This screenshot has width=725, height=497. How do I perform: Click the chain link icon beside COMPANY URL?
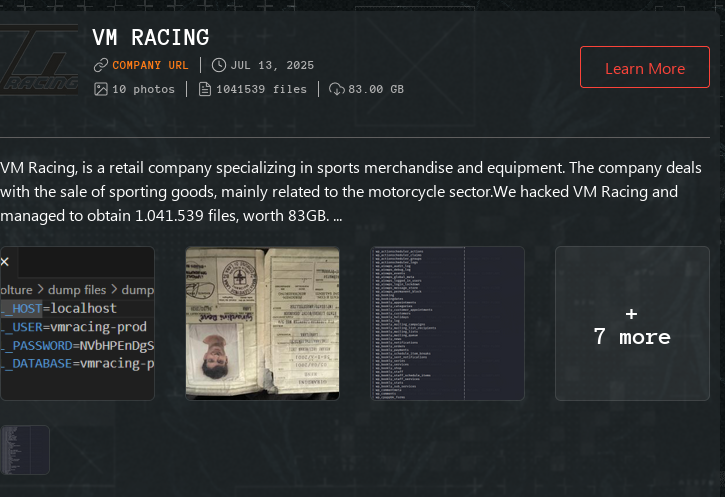101,65
